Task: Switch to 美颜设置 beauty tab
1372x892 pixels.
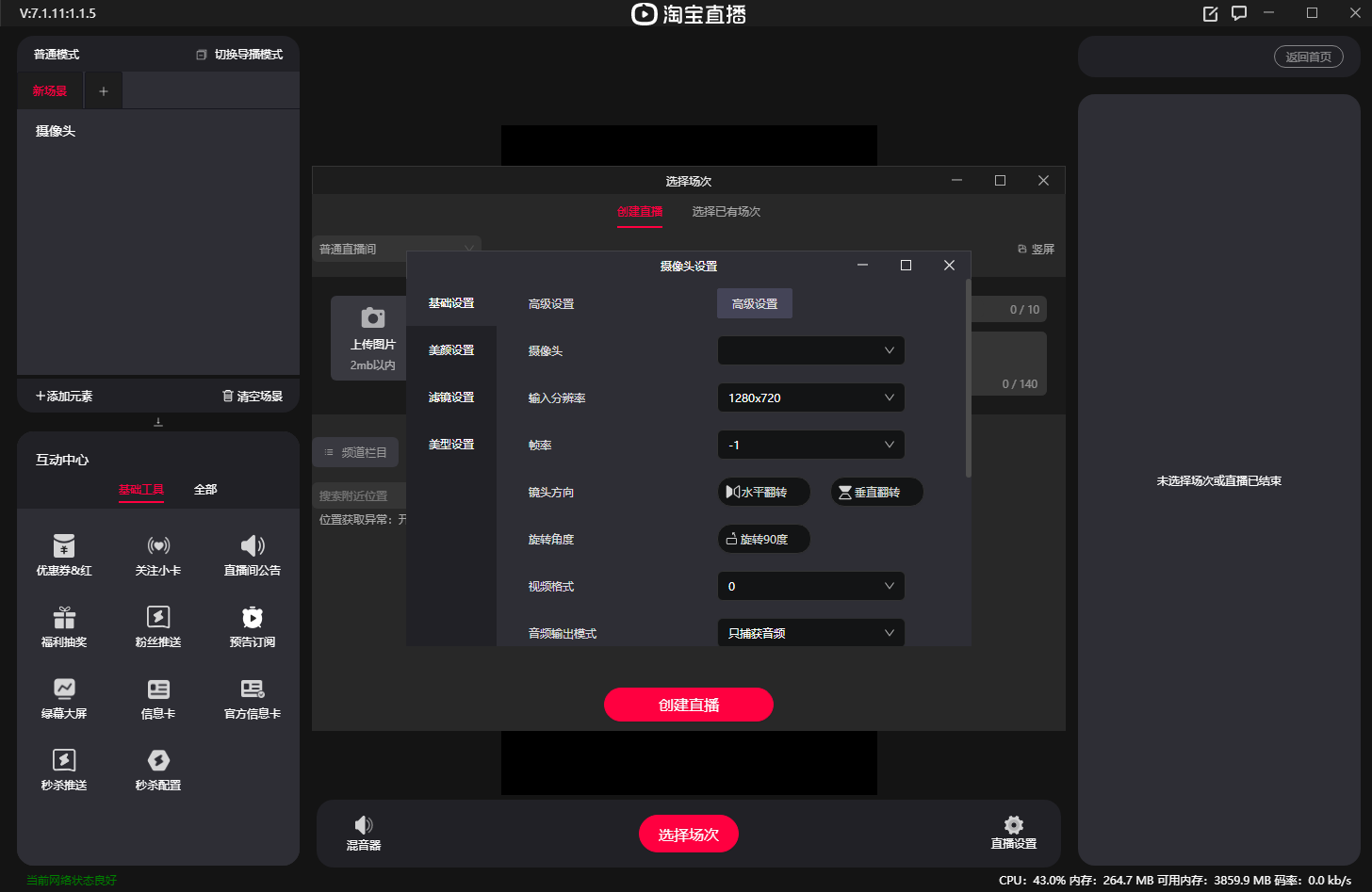Action: (x=451, y=350)
